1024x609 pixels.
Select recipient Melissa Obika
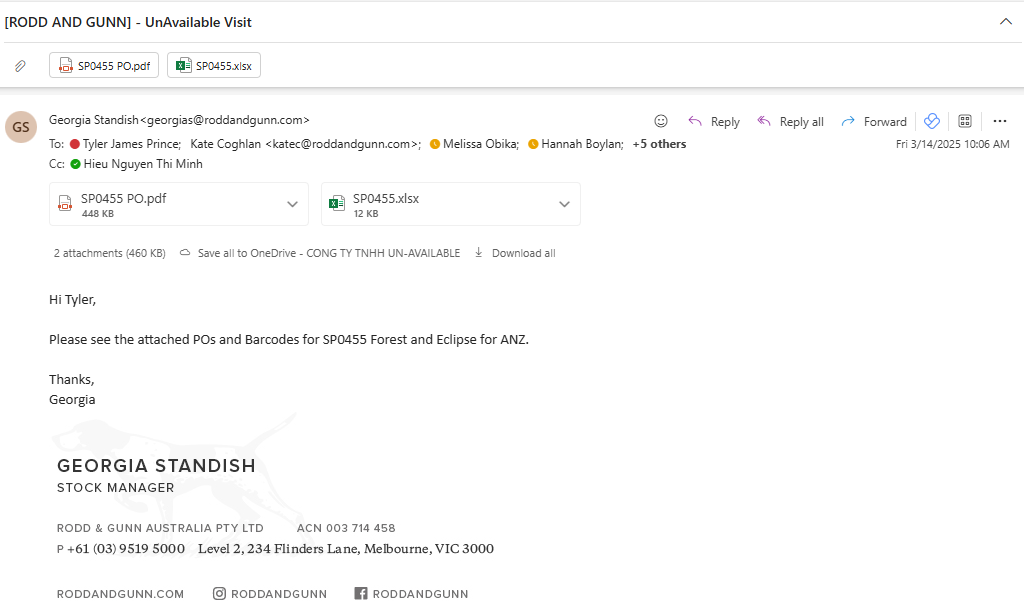[481, 144]
